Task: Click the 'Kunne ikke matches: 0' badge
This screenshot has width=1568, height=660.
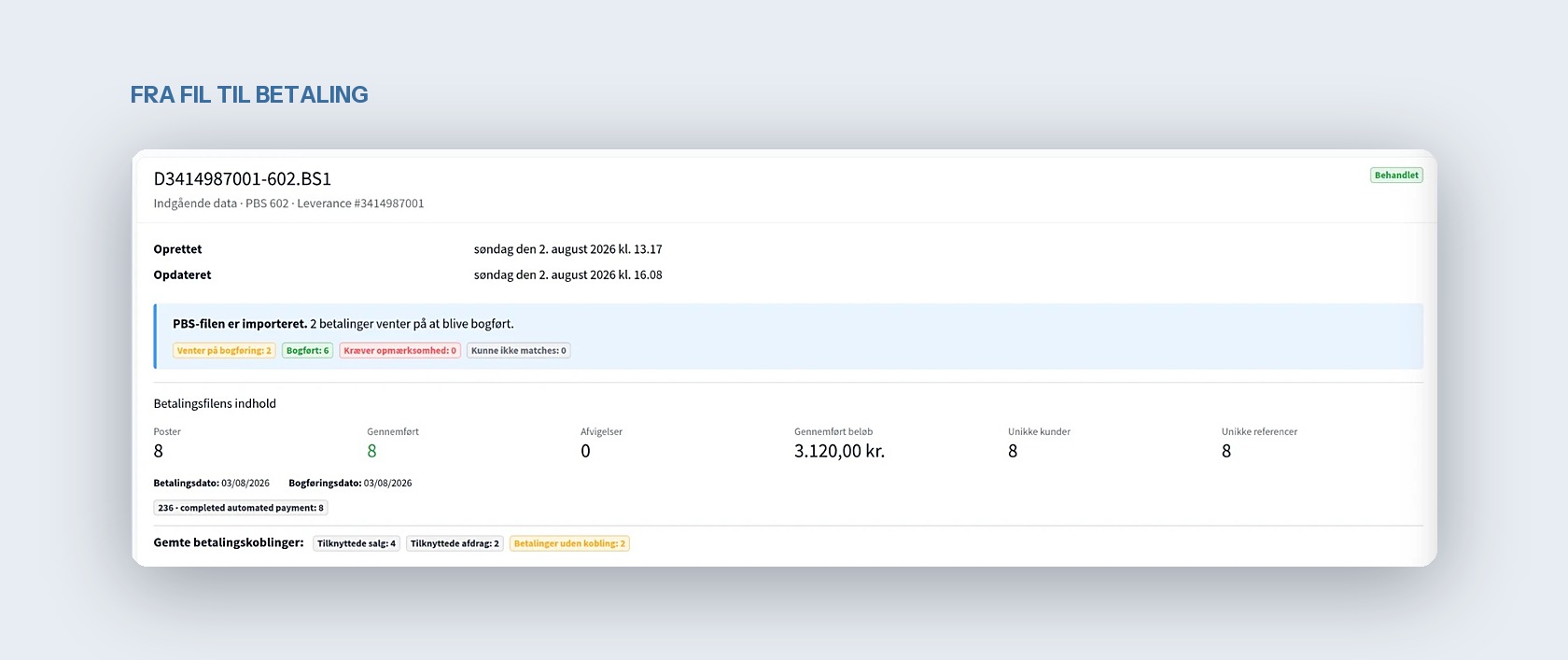Action: [519, 351]
